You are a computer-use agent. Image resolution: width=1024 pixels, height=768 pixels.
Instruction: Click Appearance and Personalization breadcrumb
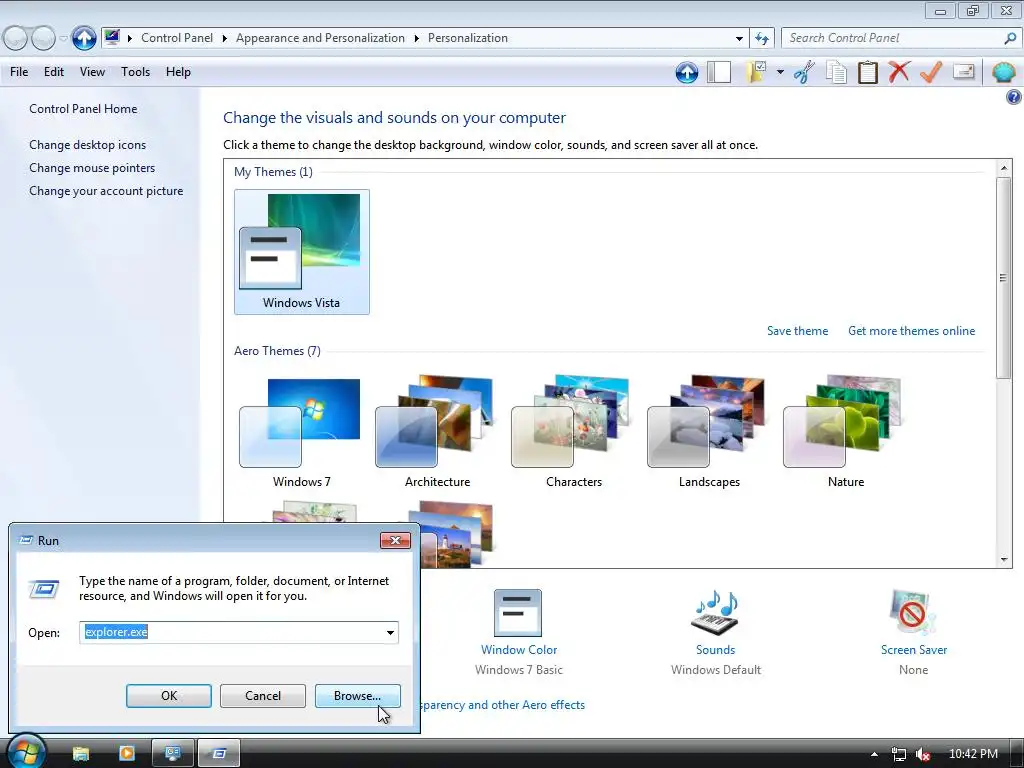(320, 38)
